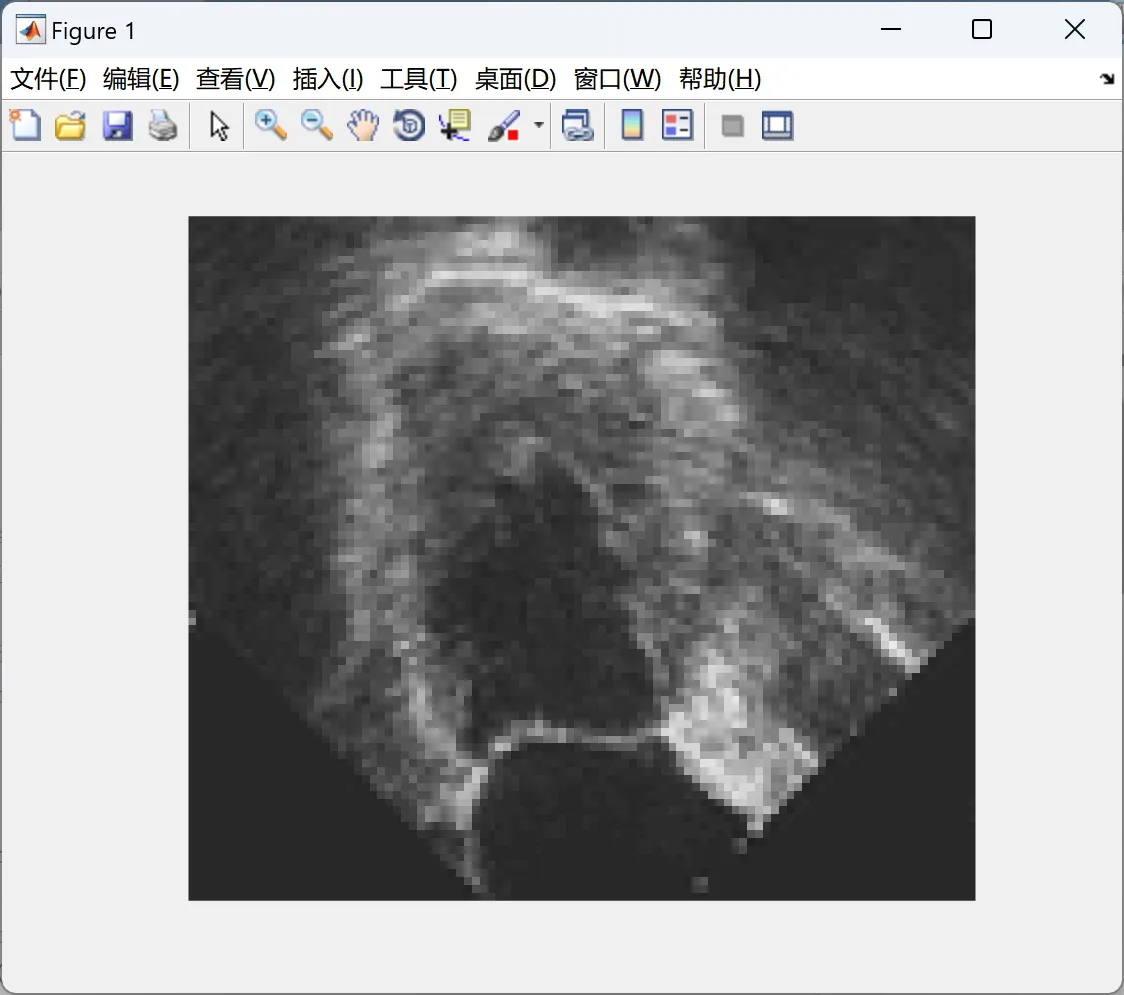Screen dimensions: 1124x995
Task: Select the Brush data tool
Action: 504,125
